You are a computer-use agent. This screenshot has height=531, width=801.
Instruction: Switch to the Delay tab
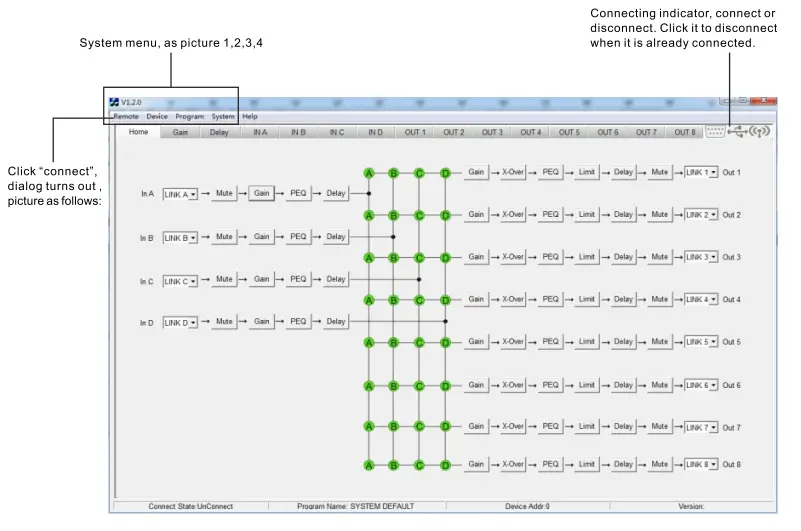click(219, 132)
